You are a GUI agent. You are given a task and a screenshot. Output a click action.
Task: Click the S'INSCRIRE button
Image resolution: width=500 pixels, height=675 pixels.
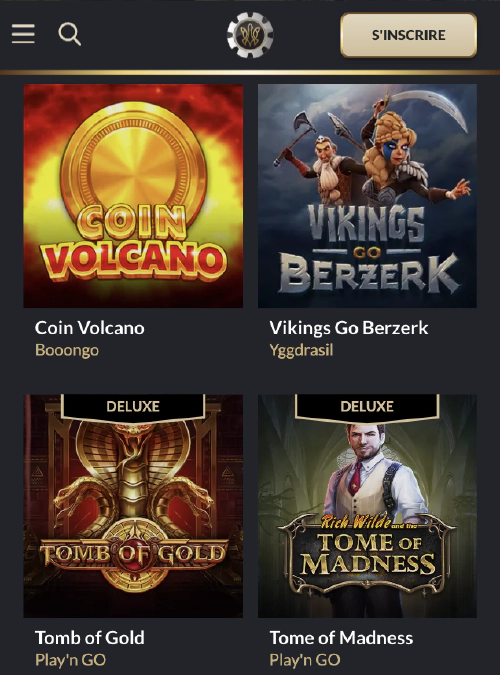click(x=408, y=35)
